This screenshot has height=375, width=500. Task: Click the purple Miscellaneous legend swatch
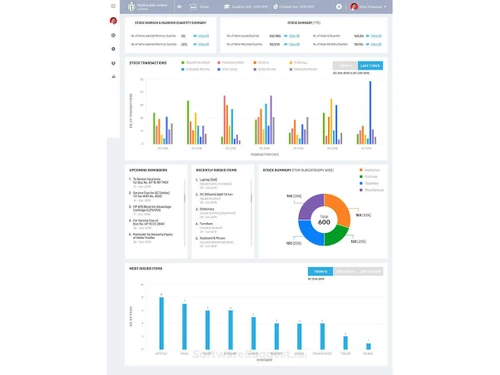(361, 190)
